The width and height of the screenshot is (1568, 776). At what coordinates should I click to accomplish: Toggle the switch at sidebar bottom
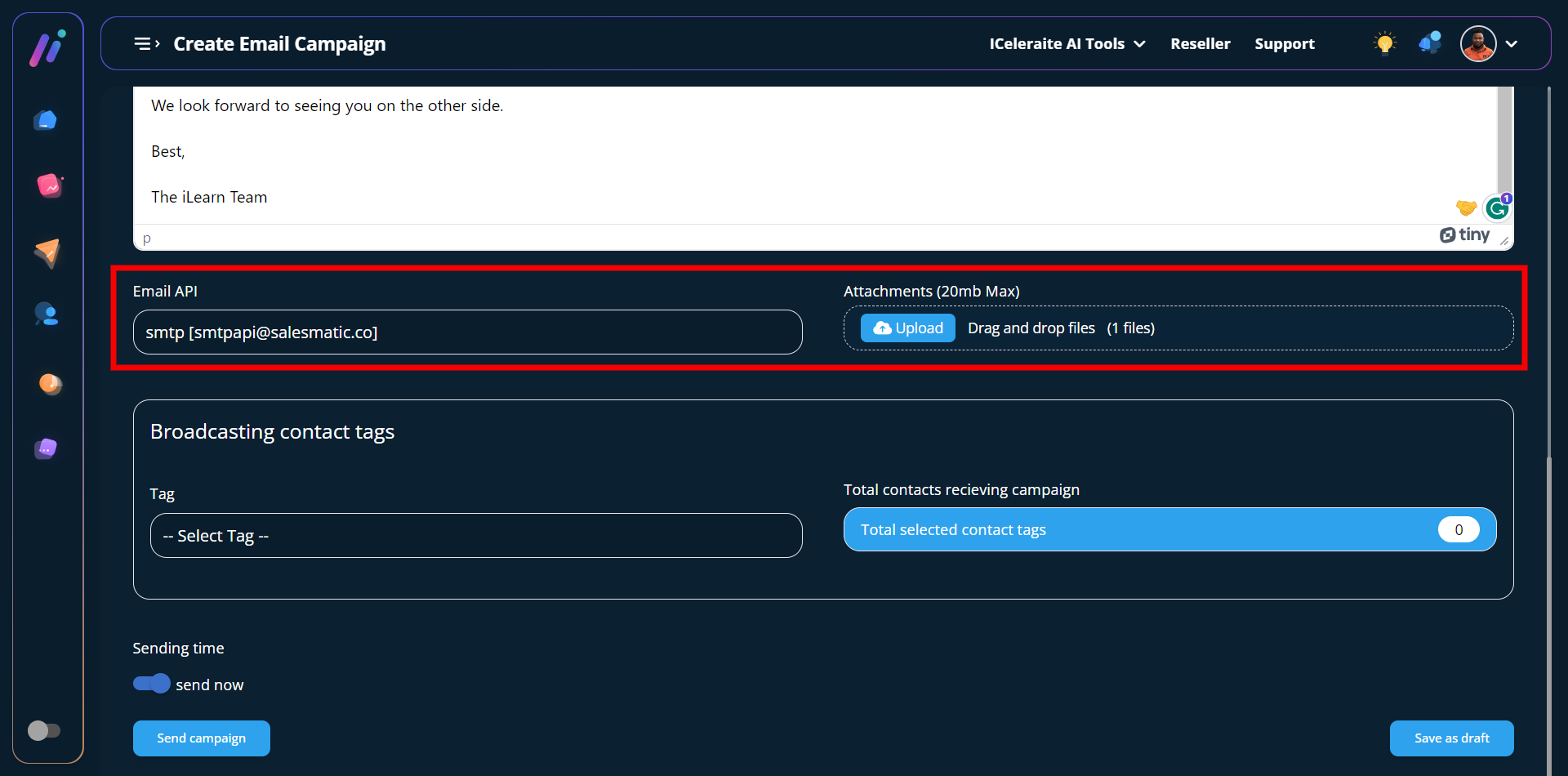[44, 730]
